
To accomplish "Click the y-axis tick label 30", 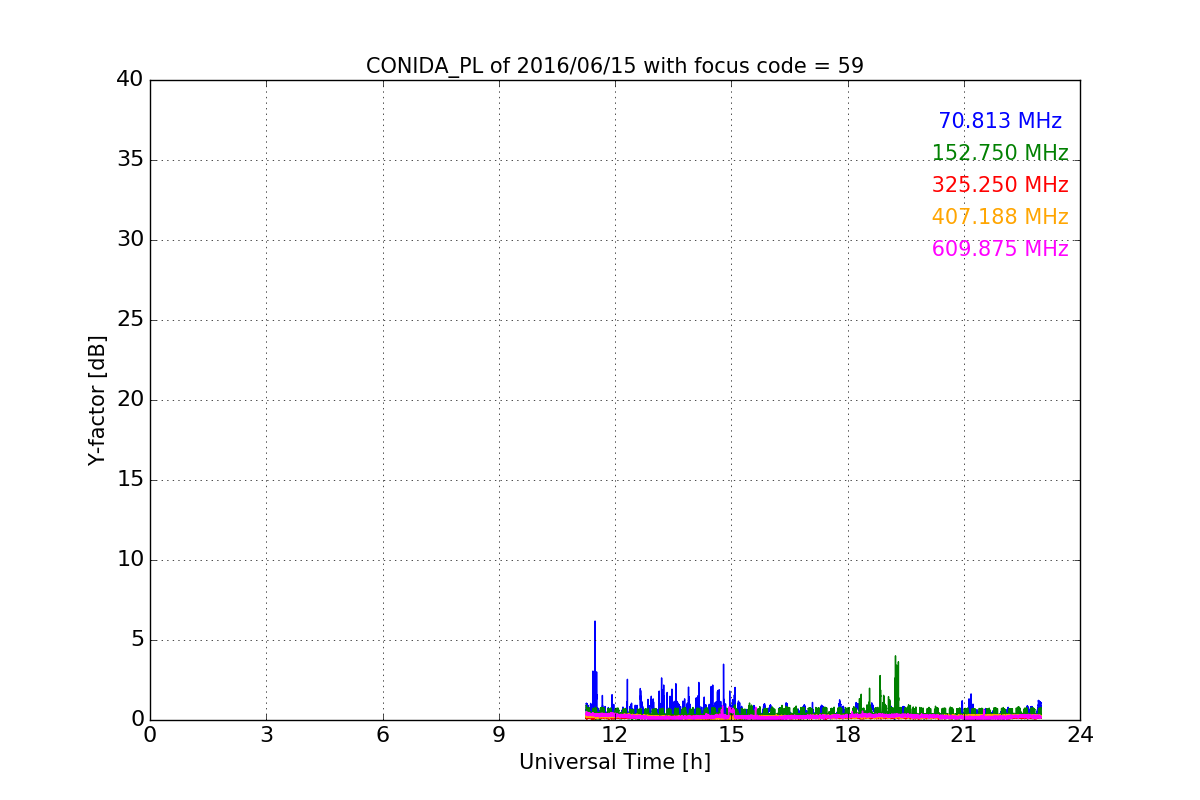I will click(130, 240).
